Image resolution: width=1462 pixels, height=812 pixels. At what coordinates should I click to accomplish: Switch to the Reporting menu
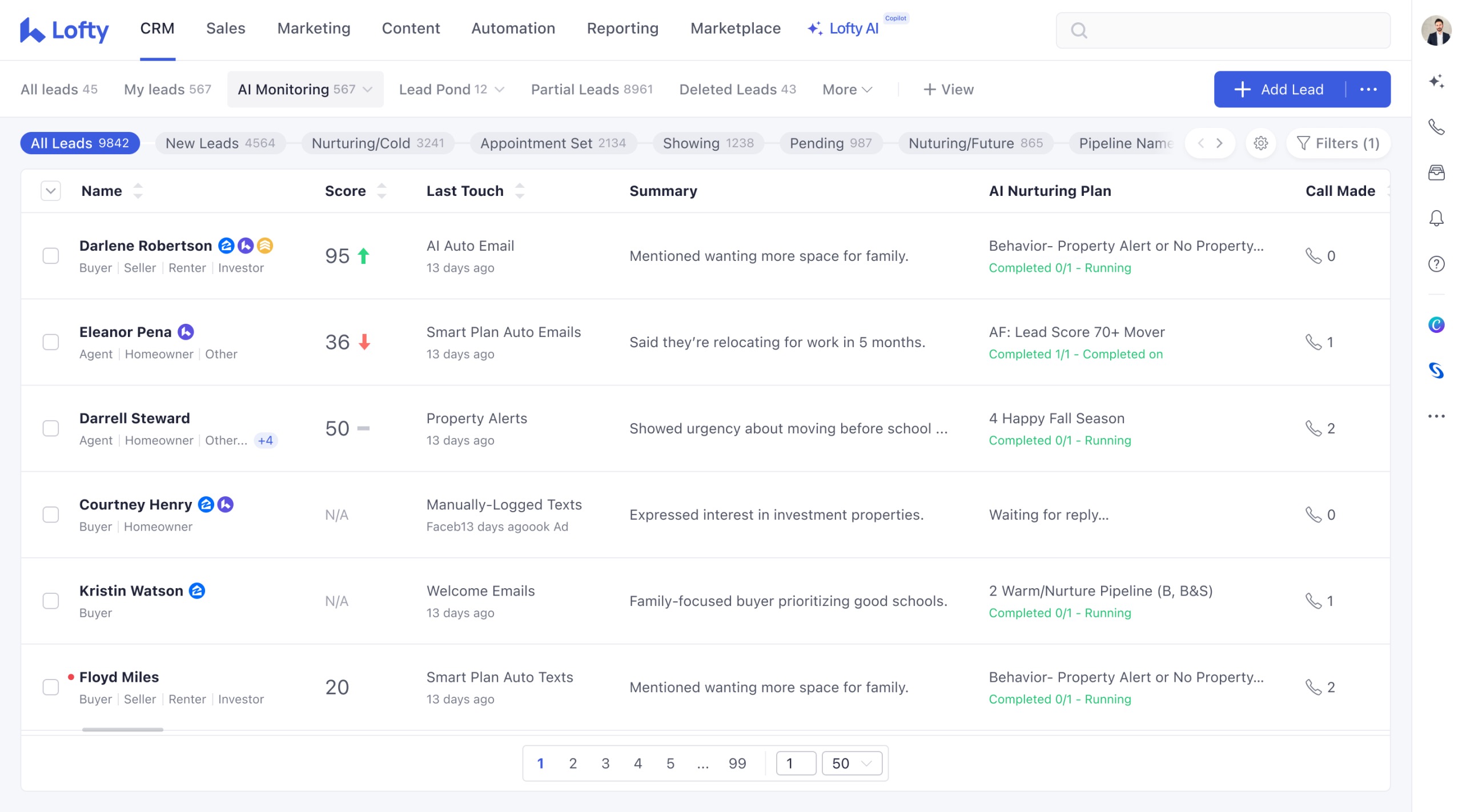coord(622,29)
